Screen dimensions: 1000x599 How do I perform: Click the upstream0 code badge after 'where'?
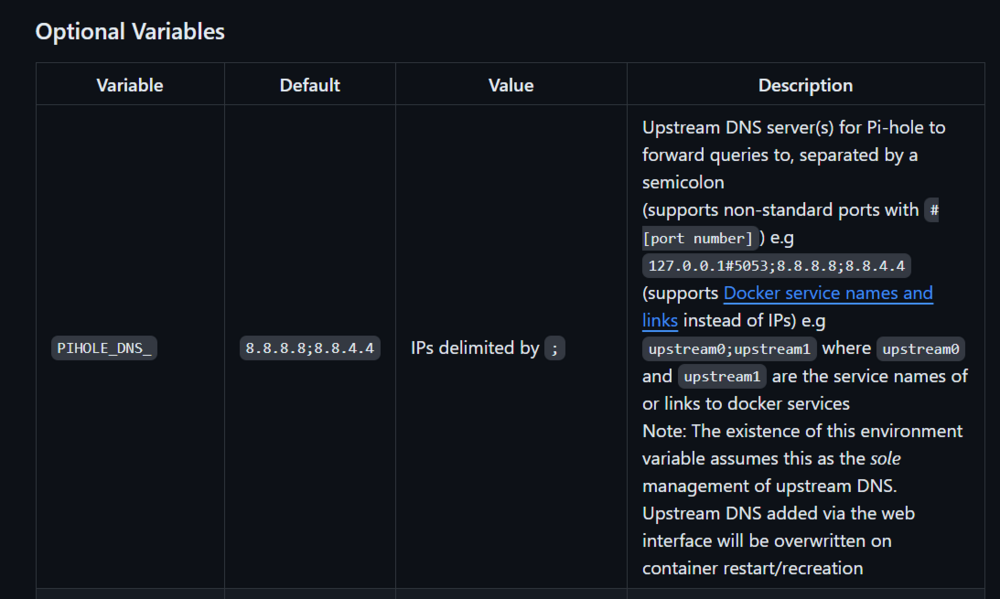920,349
